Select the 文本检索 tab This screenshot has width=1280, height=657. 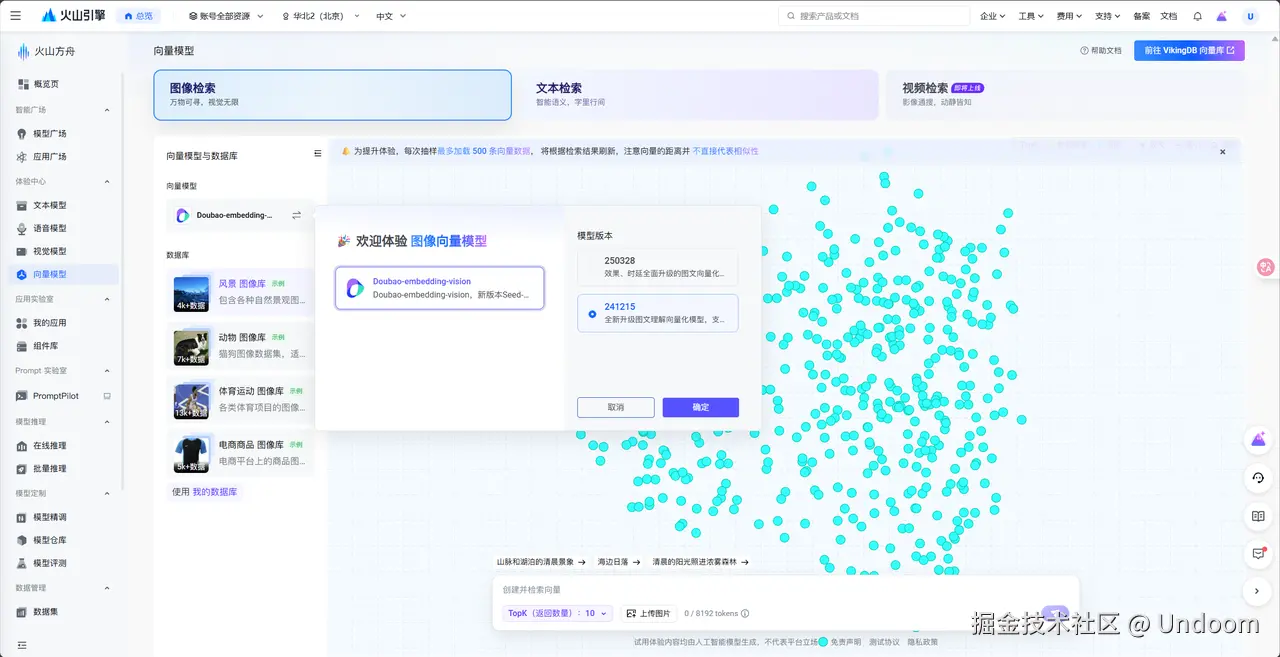click(x=699, y=95)
